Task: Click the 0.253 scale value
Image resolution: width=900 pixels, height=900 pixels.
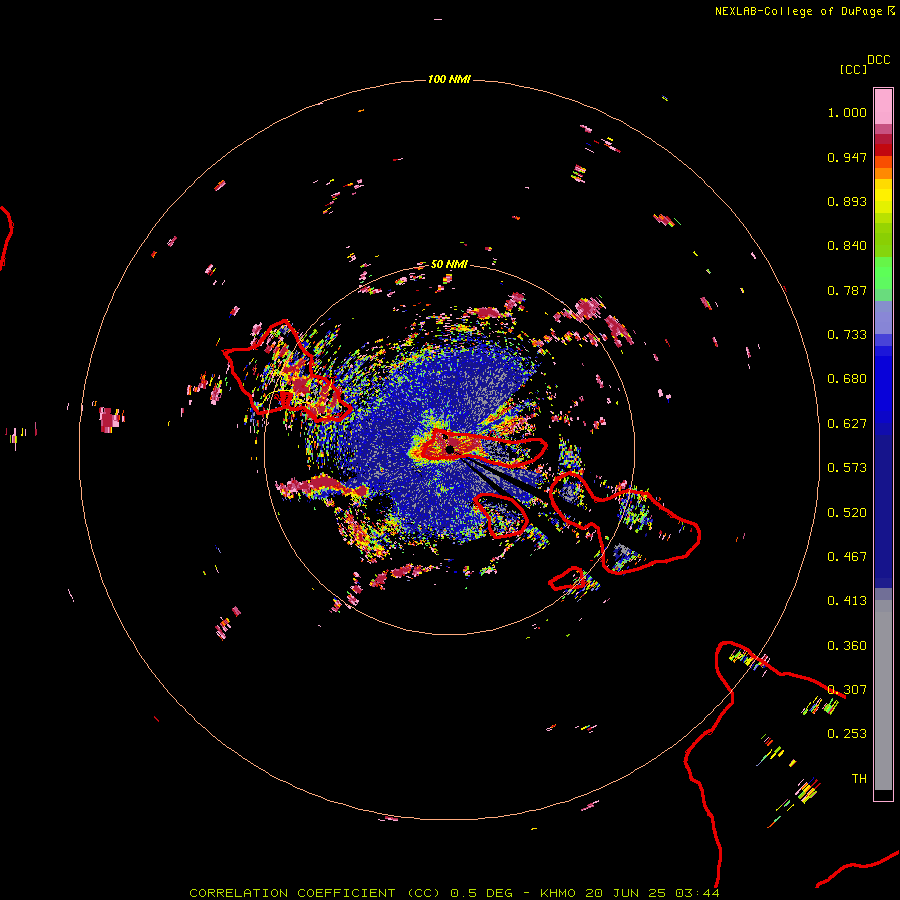Action: click(847, 734)
